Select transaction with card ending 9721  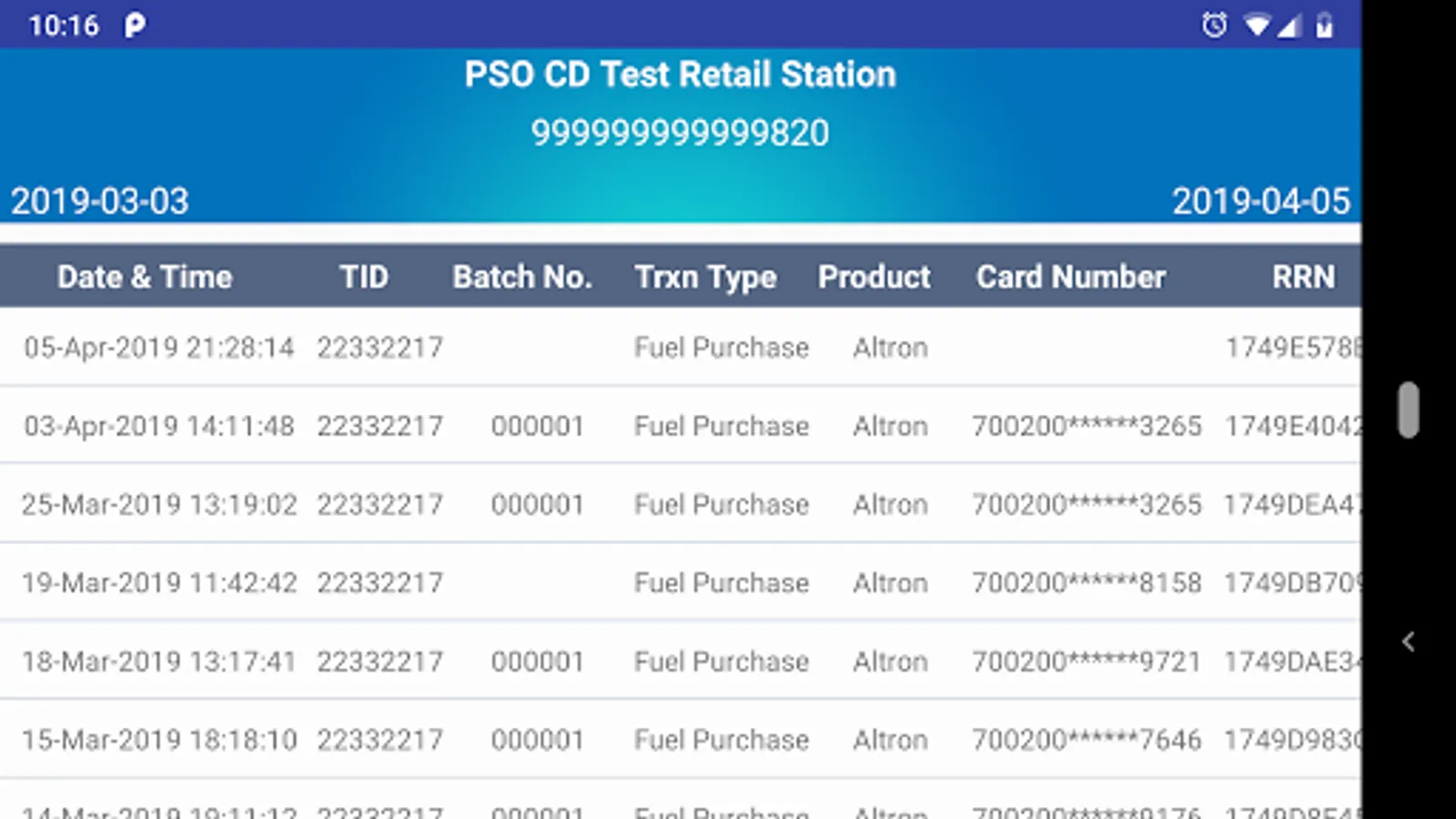pyautogui.click(x=1087, y=662)
